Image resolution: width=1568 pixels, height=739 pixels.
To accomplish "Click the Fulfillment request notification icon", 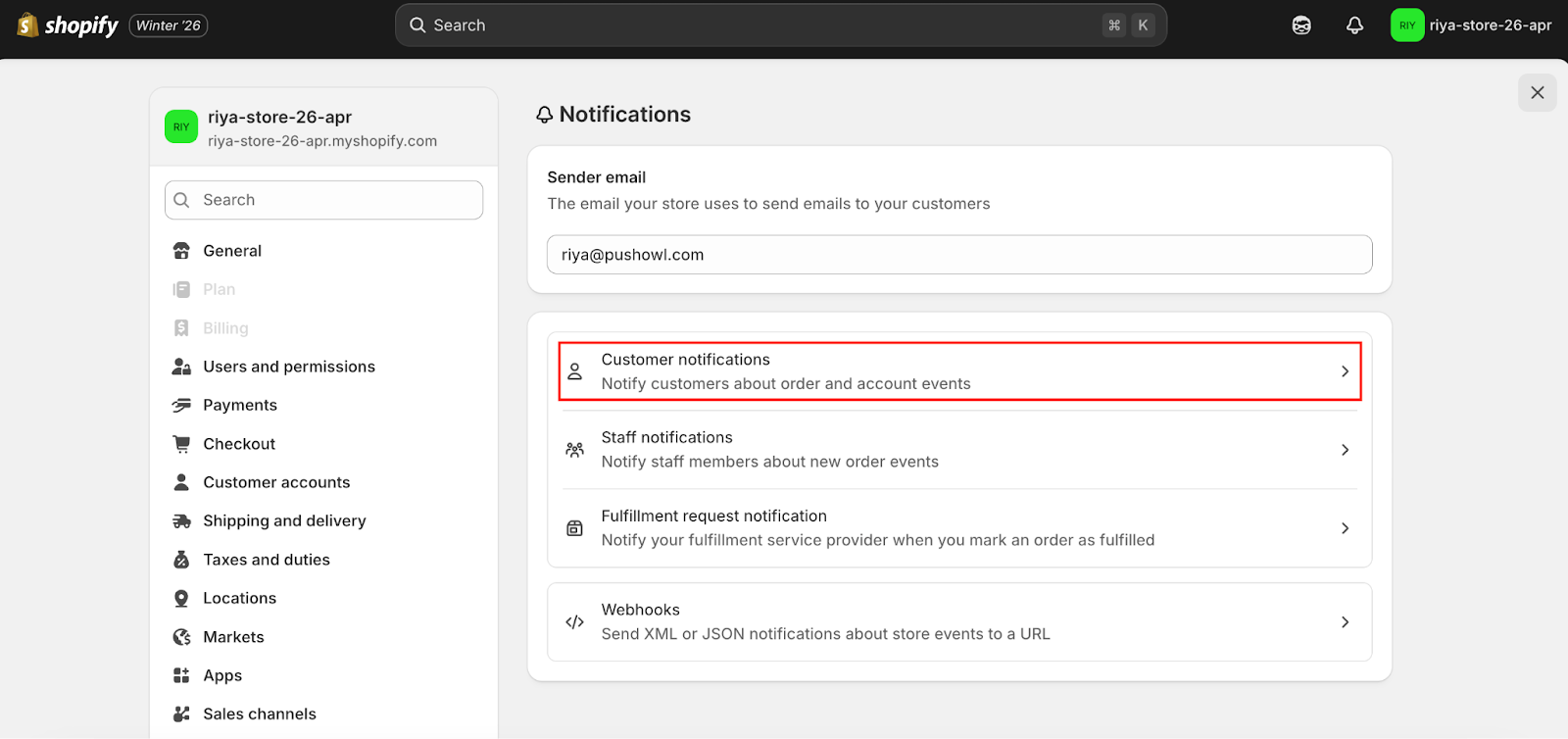I will click(575, 528).
